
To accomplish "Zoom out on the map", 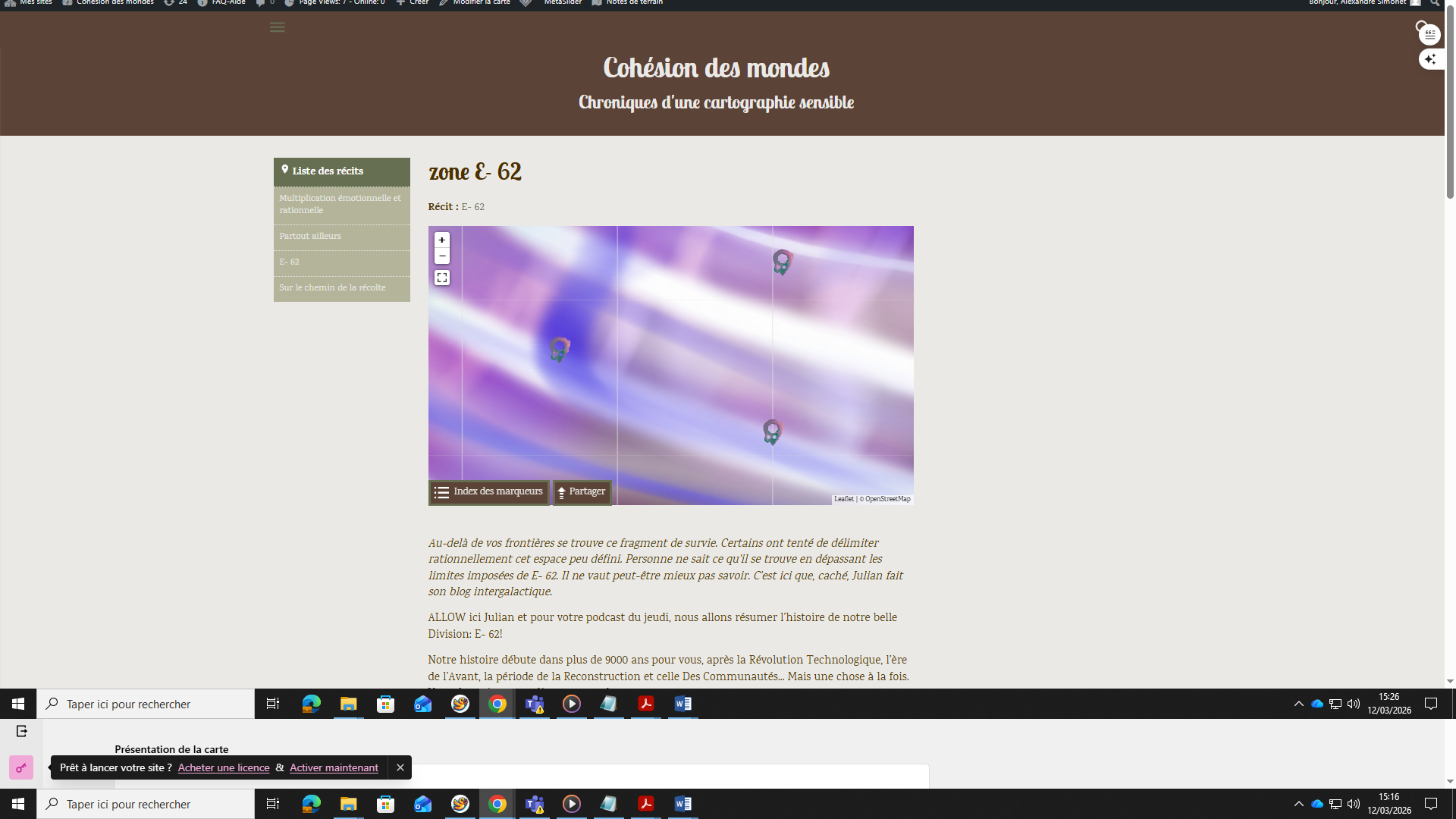I will pos(442,256).
